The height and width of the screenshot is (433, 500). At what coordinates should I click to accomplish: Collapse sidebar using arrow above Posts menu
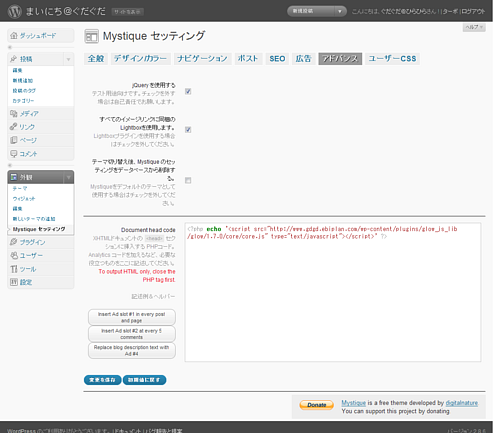10,47
